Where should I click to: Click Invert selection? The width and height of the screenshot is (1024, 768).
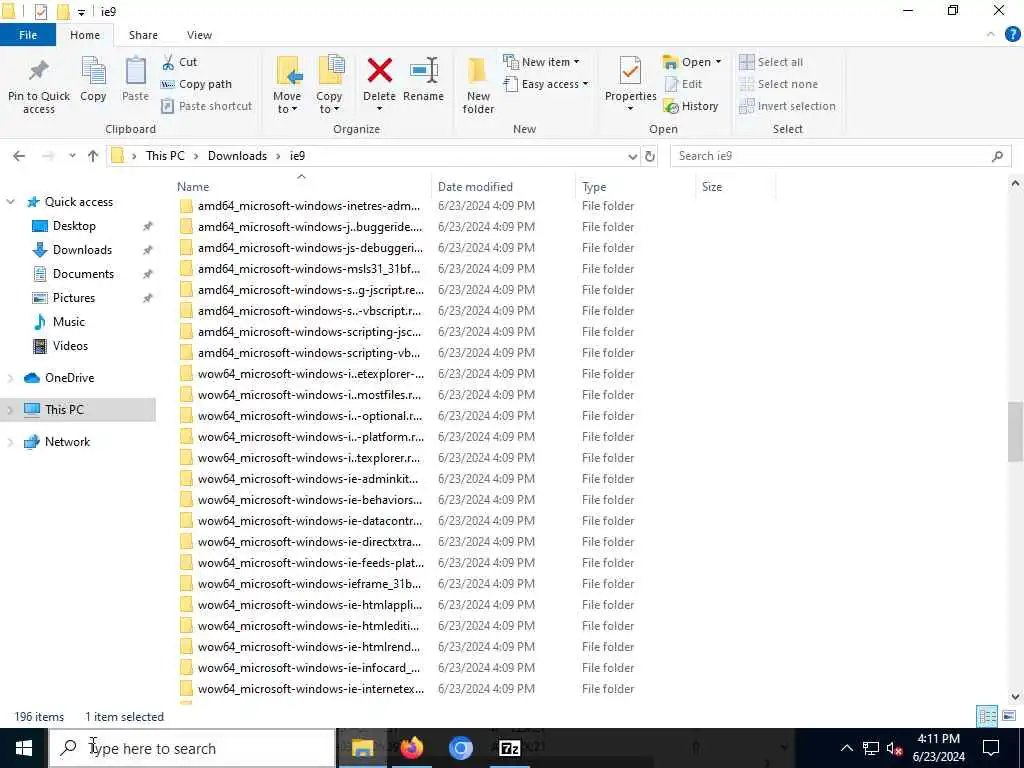pyautogui.click(x=788, y=106)
